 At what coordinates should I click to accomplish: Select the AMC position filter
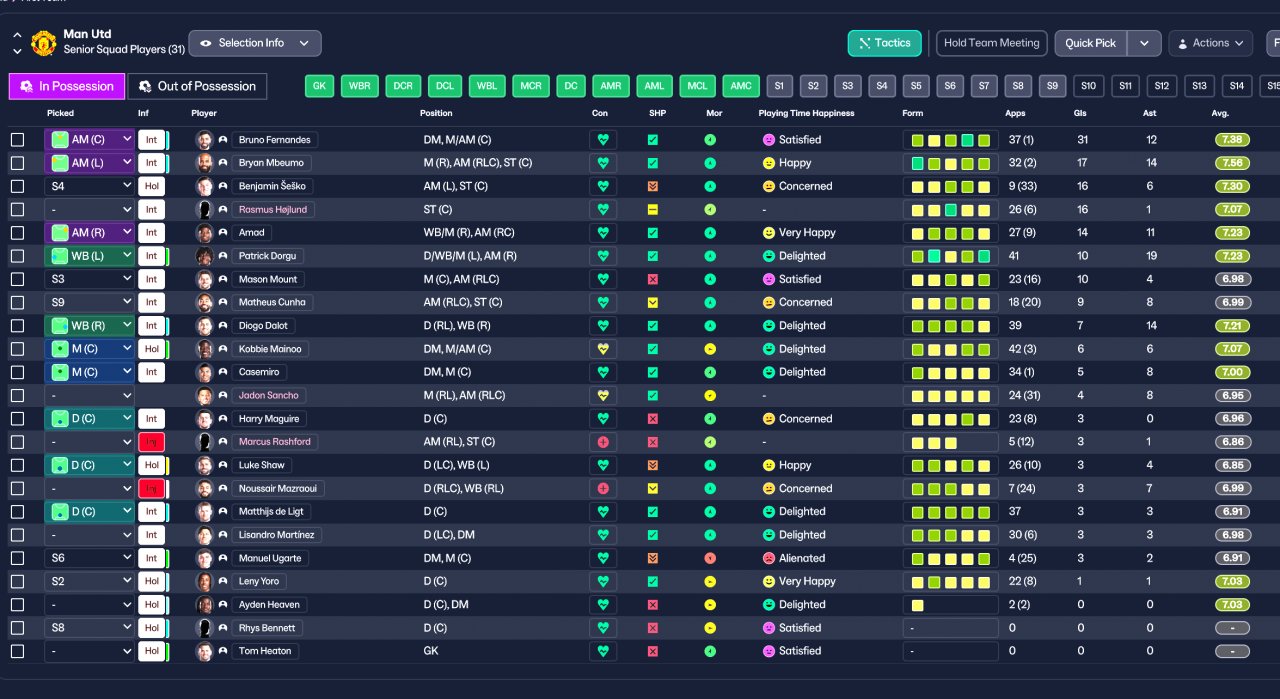[x=741, y=86]
